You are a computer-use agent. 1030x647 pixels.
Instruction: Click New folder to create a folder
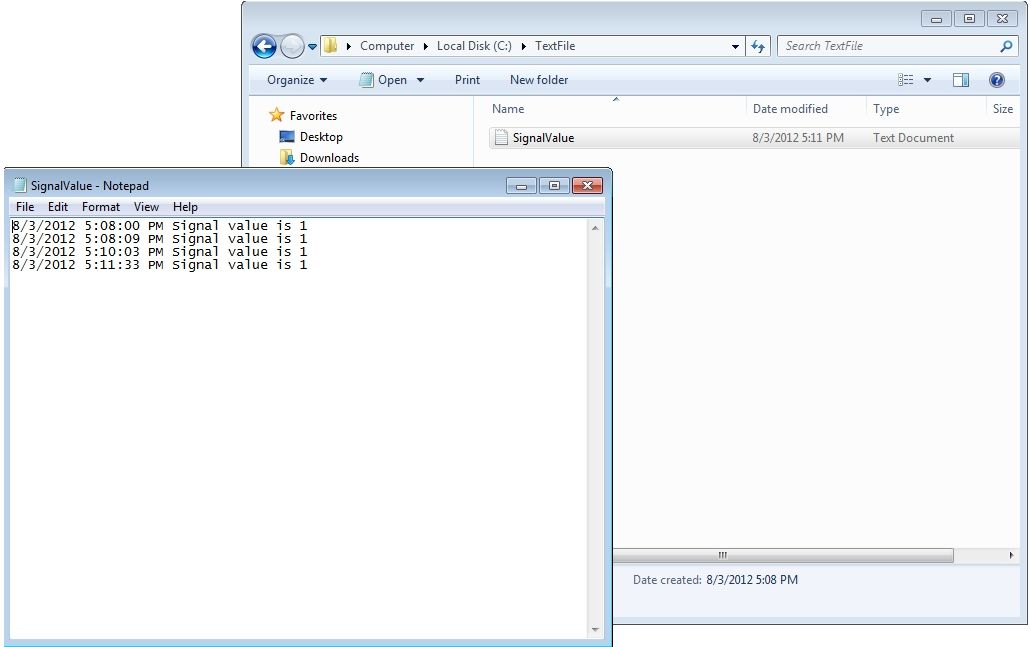tap(538, 79)
